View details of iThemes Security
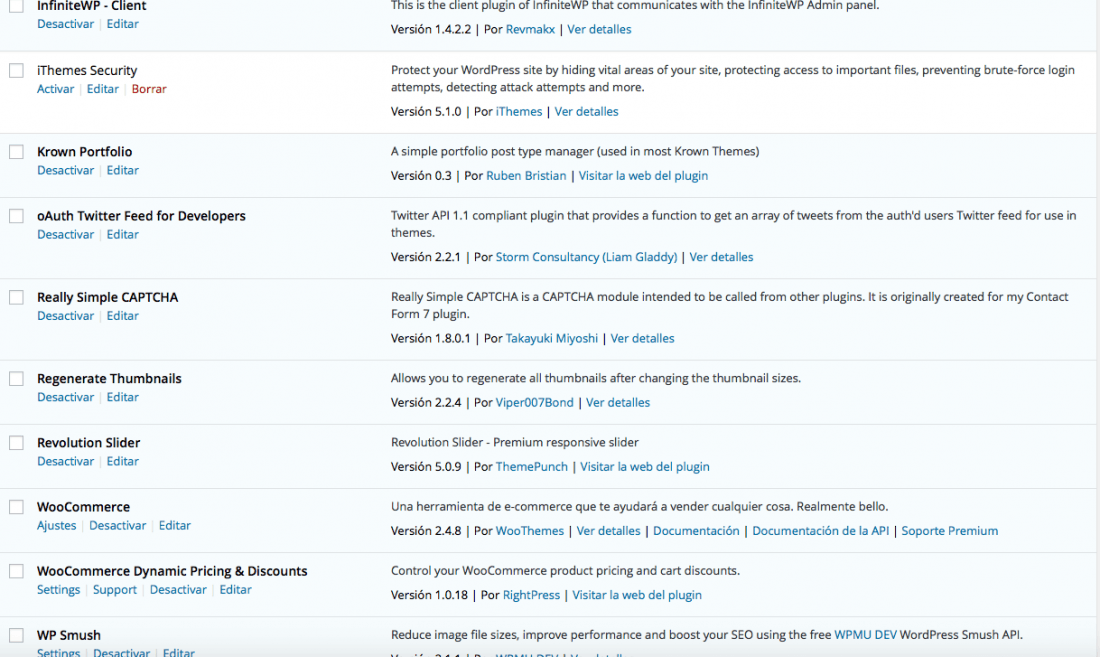This screenshot has width=1100, height=657. pyautogui.click(x=586, y=111)
